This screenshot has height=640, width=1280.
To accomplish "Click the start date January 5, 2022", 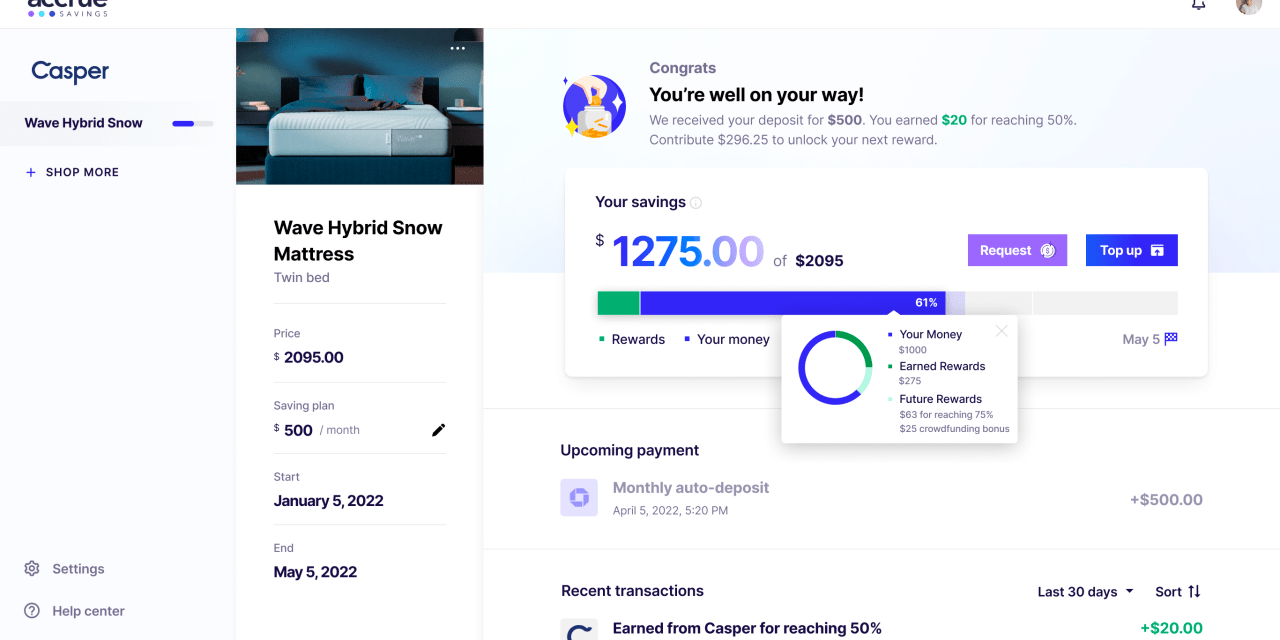I will pyautogui.click(x=329, y=501).
